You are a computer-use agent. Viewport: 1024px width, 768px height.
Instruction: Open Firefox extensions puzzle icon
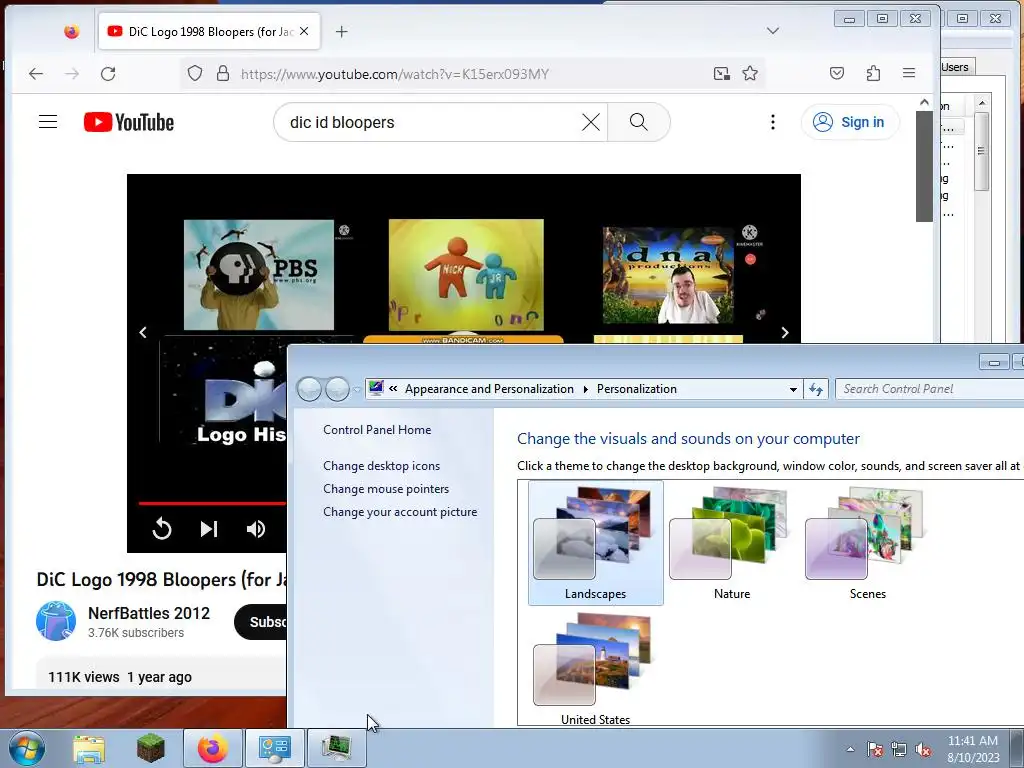[873, 73]
